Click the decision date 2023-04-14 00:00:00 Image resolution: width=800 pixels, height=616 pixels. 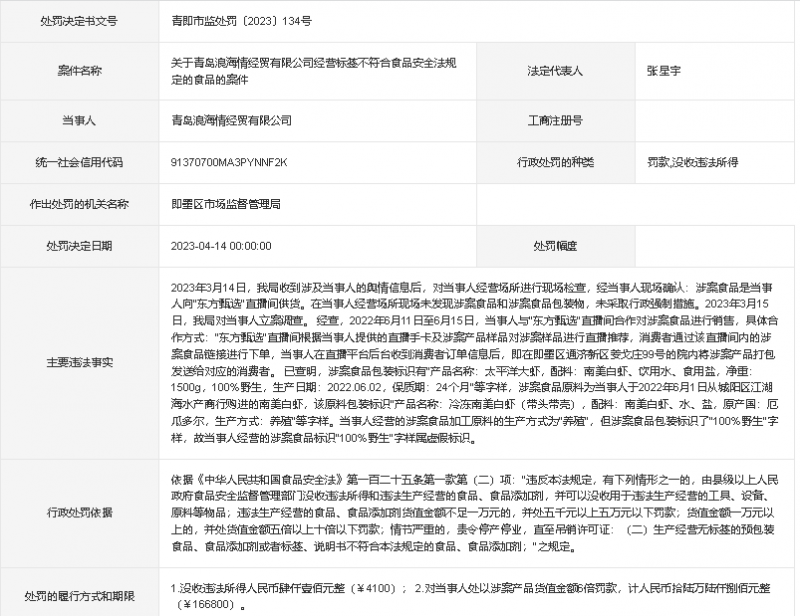pyautogui.click(x=221, y=244)
